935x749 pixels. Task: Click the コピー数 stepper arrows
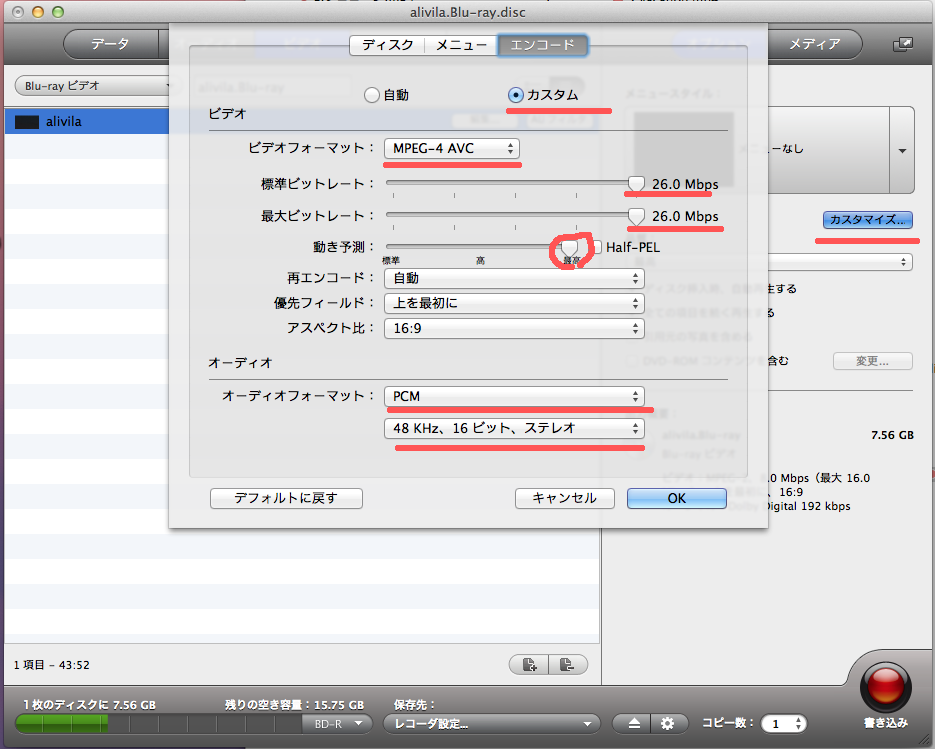[798, 724]
